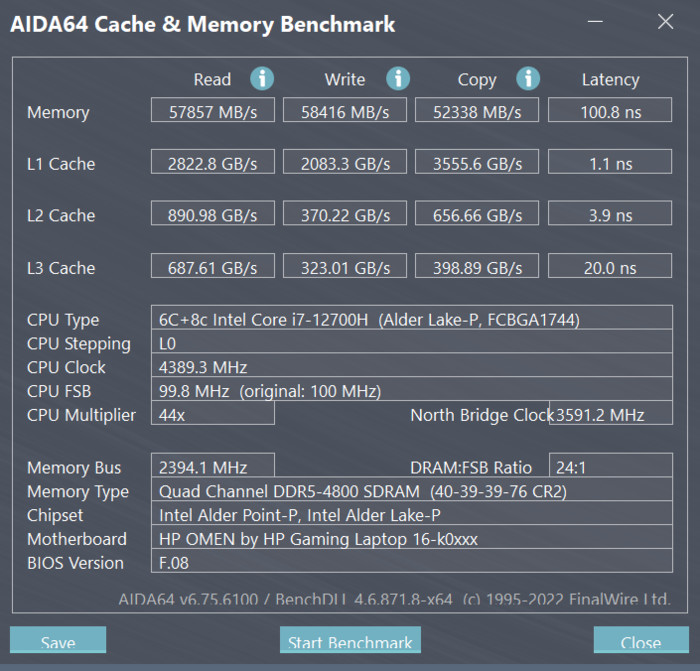Click the info icon next to Copy
700x671 pixels.
click(x=528, y=79)
